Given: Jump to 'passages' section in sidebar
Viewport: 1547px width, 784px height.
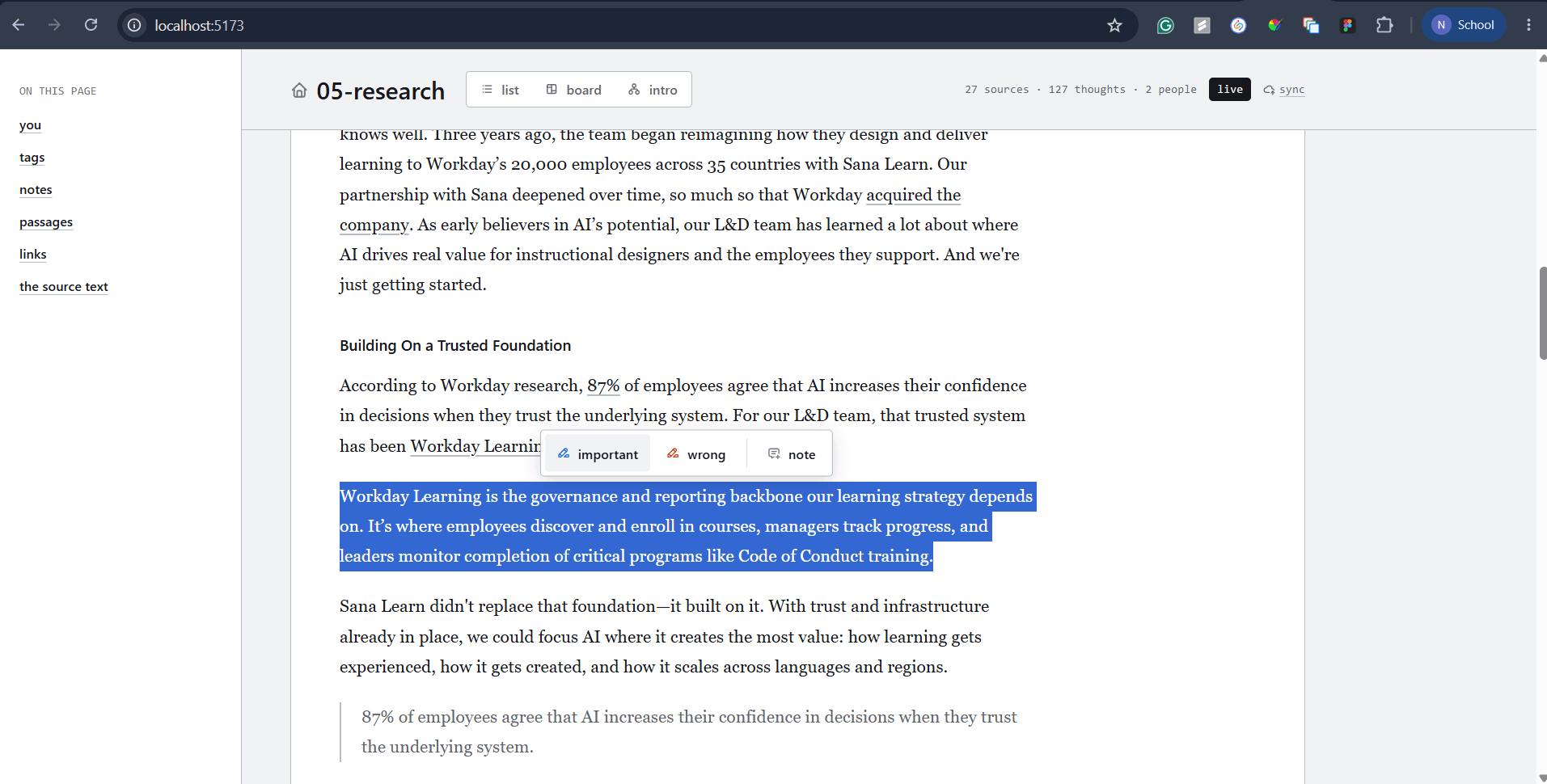Looking at the screenshot, I should (46, 222).
